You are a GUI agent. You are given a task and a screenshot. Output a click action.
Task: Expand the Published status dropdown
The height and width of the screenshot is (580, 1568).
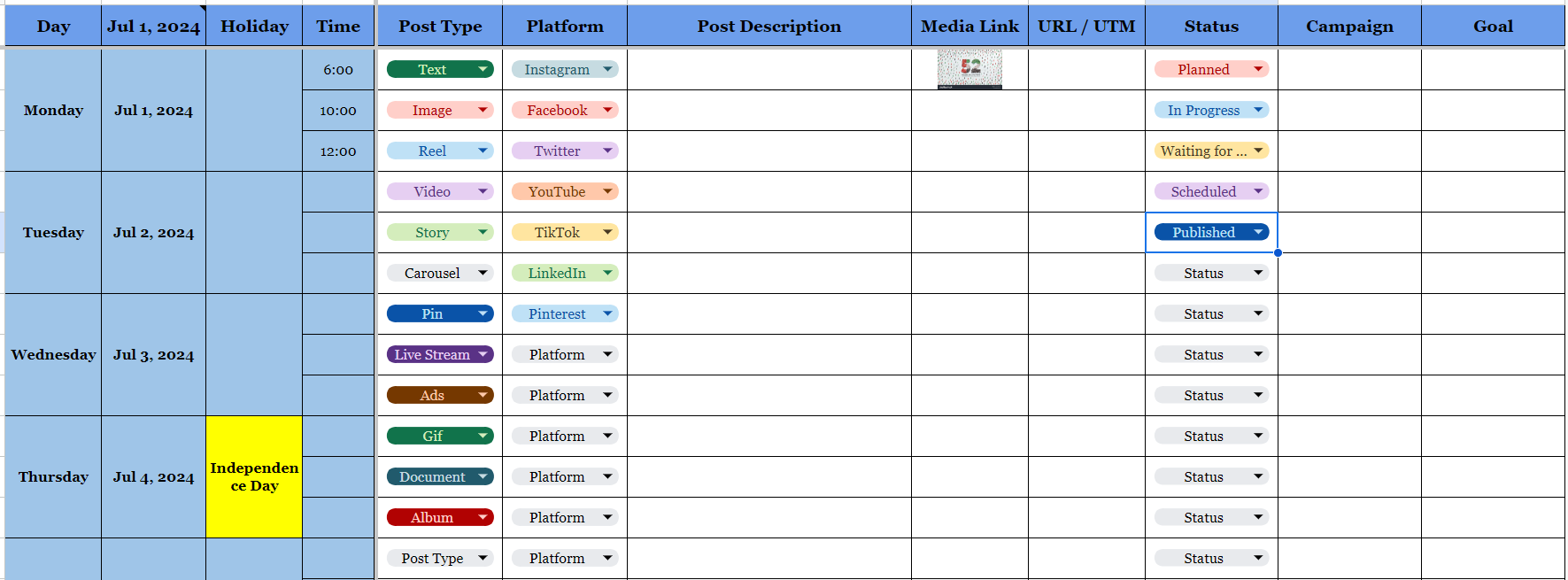click(1210, 232)
